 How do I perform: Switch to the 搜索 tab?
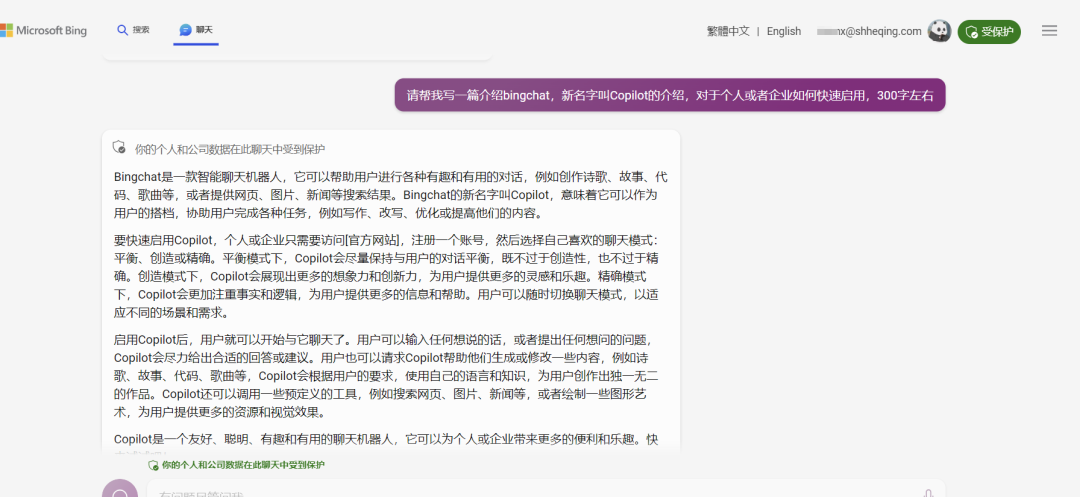(x=134, y=30)
